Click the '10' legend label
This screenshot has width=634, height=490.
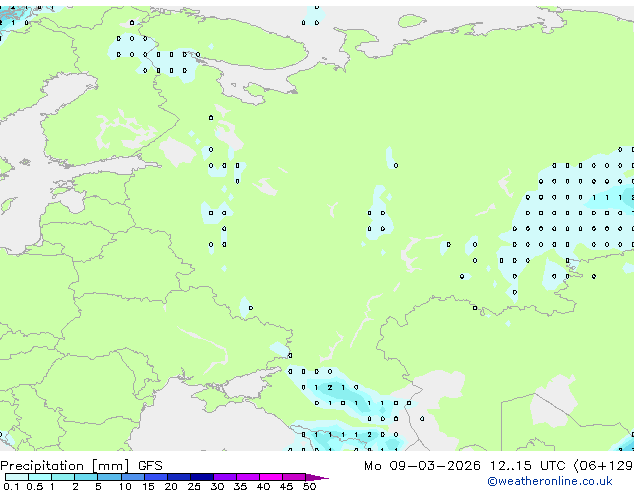125,486
